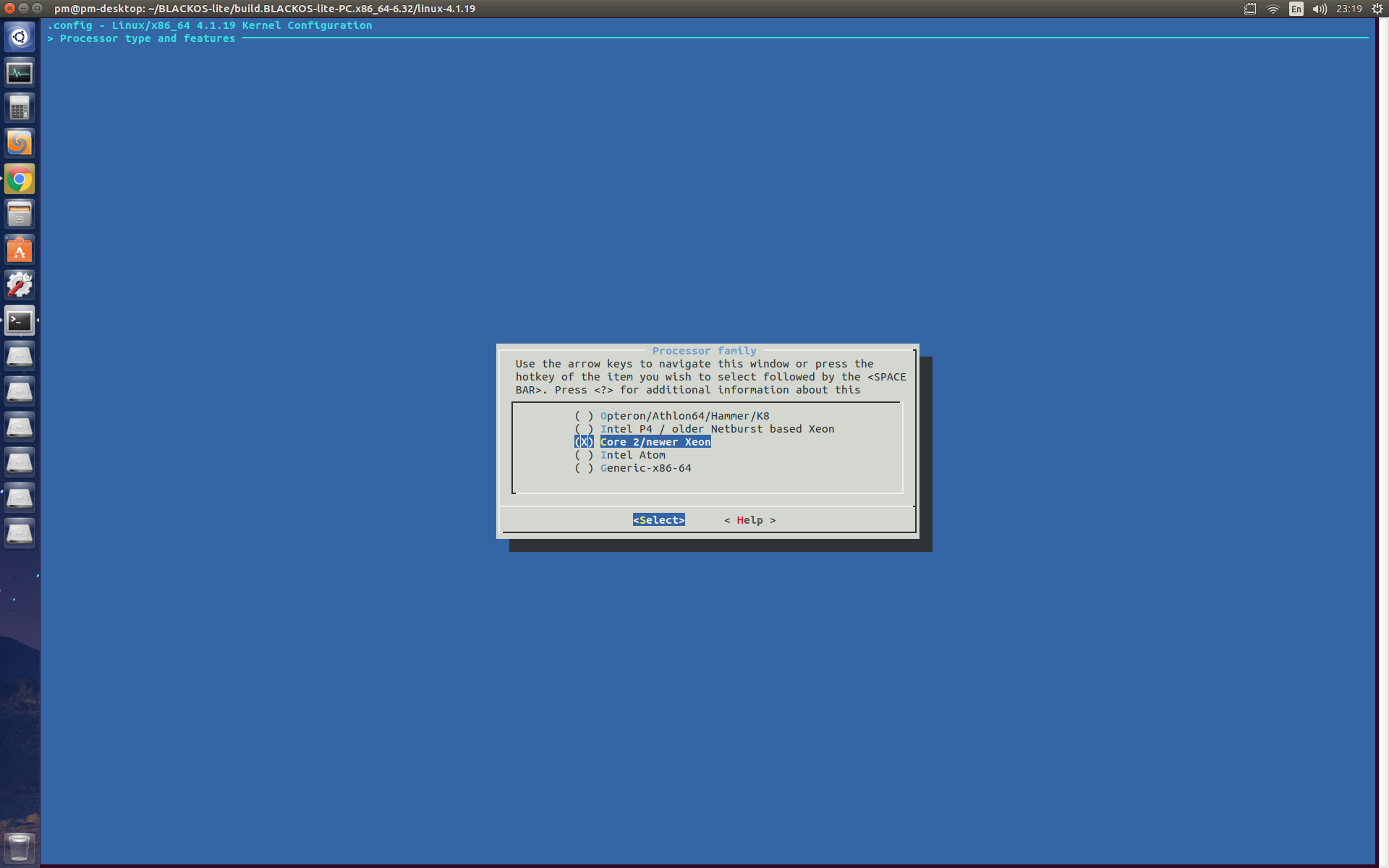Viewport: 1389px width, 868px height.
Task: Open 23:19 clock calendar
Action: [x=1349, y=9]
